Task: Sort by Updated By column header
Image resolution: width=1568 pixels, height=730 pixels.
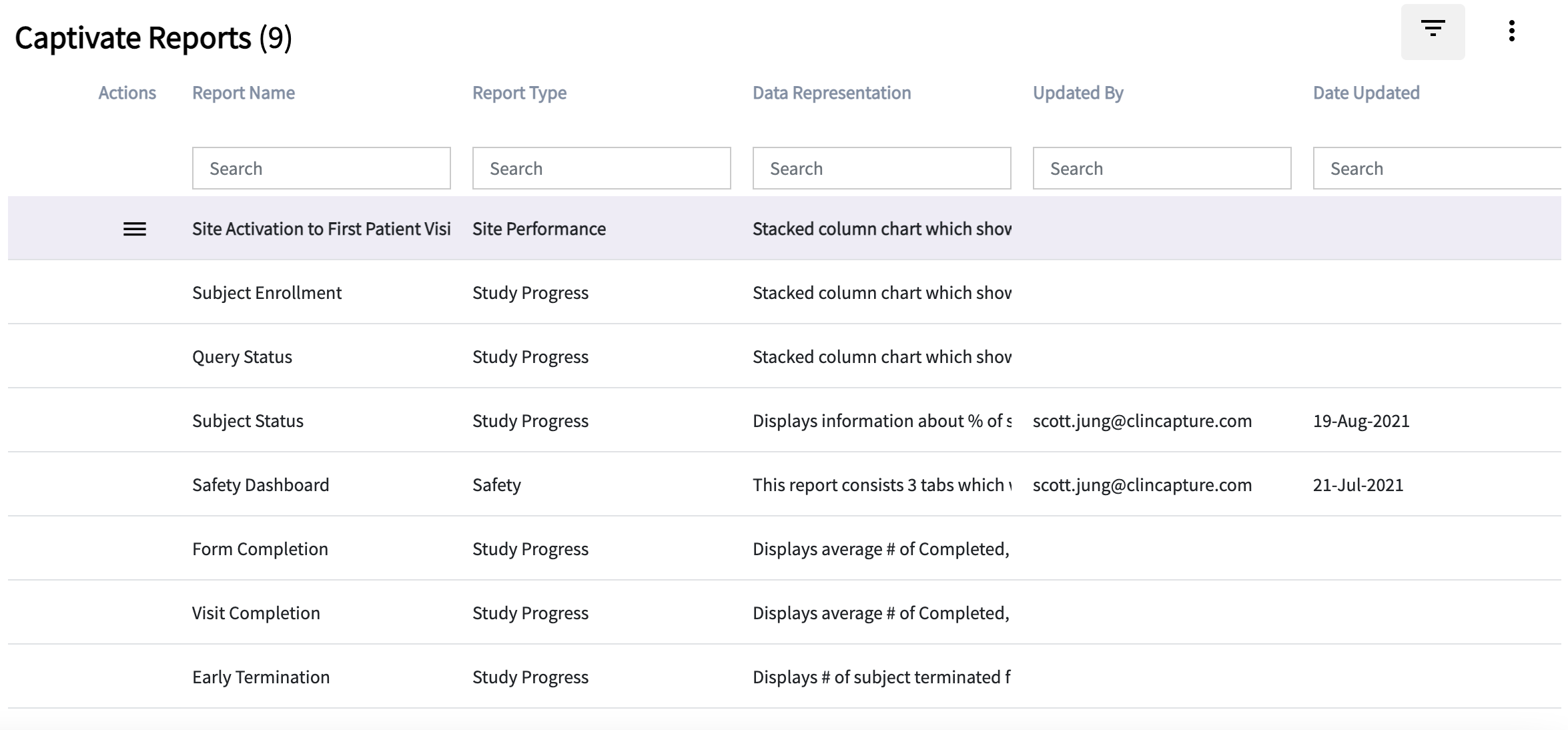Action: 1078,93
